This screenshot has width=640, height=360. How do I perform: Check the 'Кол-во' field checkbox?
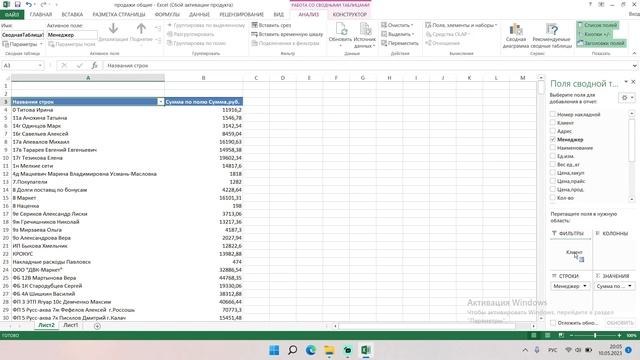[x=553, y=198]
